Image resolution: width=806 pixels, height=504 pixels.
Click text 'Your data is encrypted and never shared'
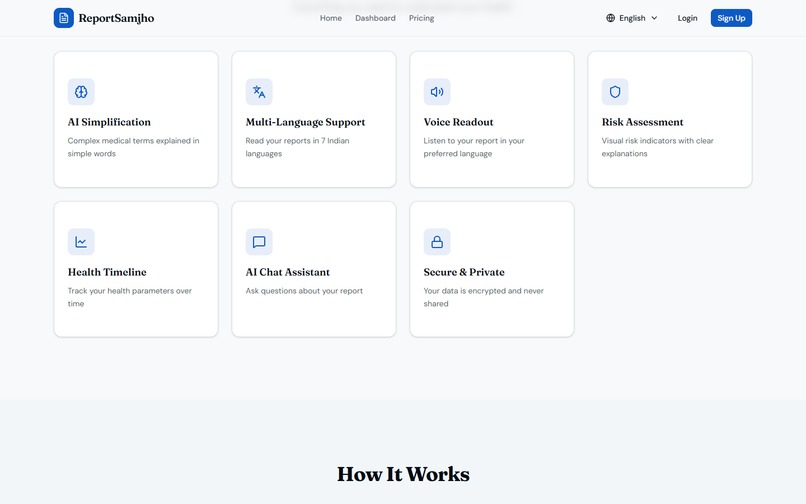[484, 297]
